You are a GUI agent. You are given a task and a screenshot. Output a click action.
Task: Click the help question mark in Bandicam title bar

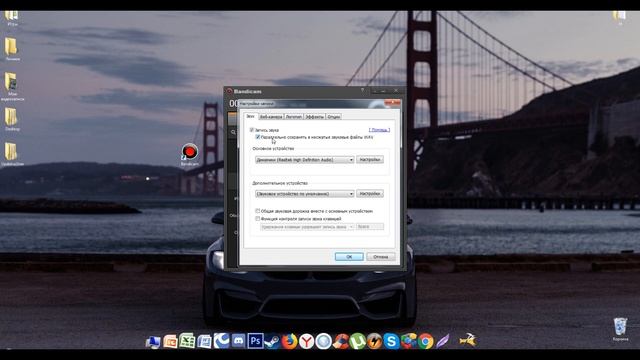[x=362, y=91]
